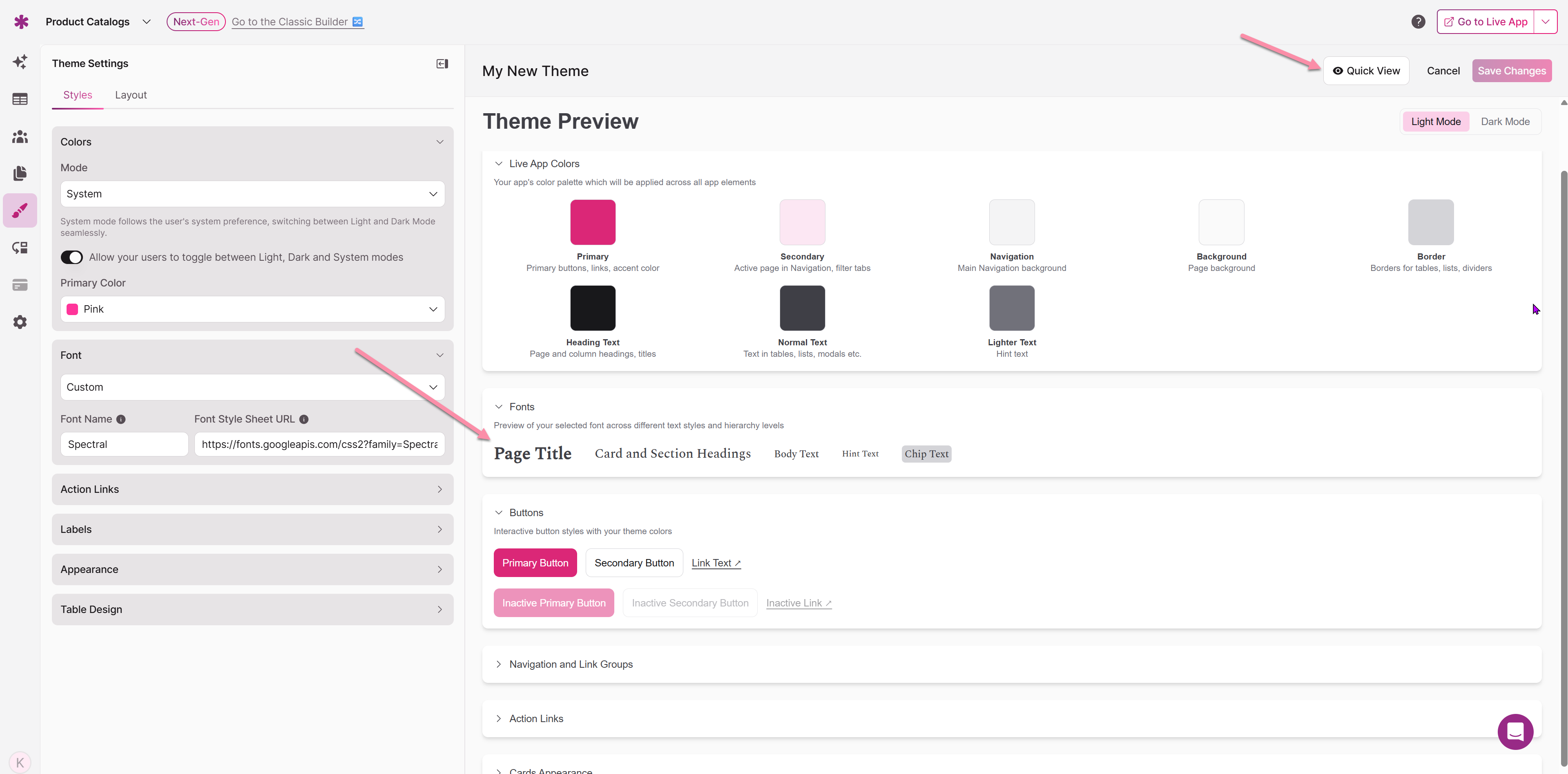The image size is (1568, 774).
Task: Collapse the Buttons preview section
Action: [499, 512]
